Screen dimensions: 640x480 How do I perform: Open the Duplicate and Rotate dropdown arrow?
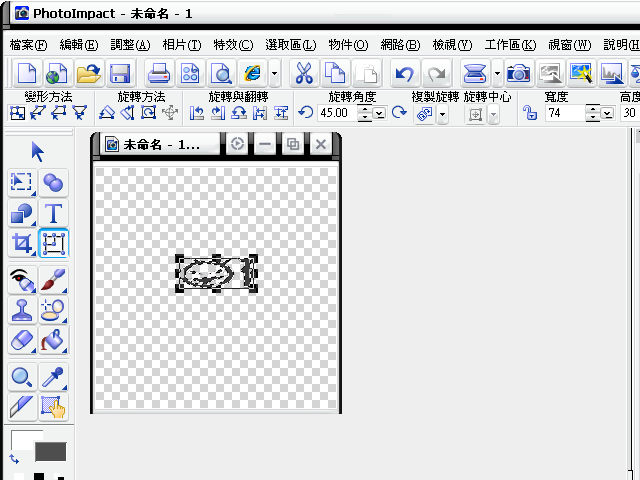(442, 114)
